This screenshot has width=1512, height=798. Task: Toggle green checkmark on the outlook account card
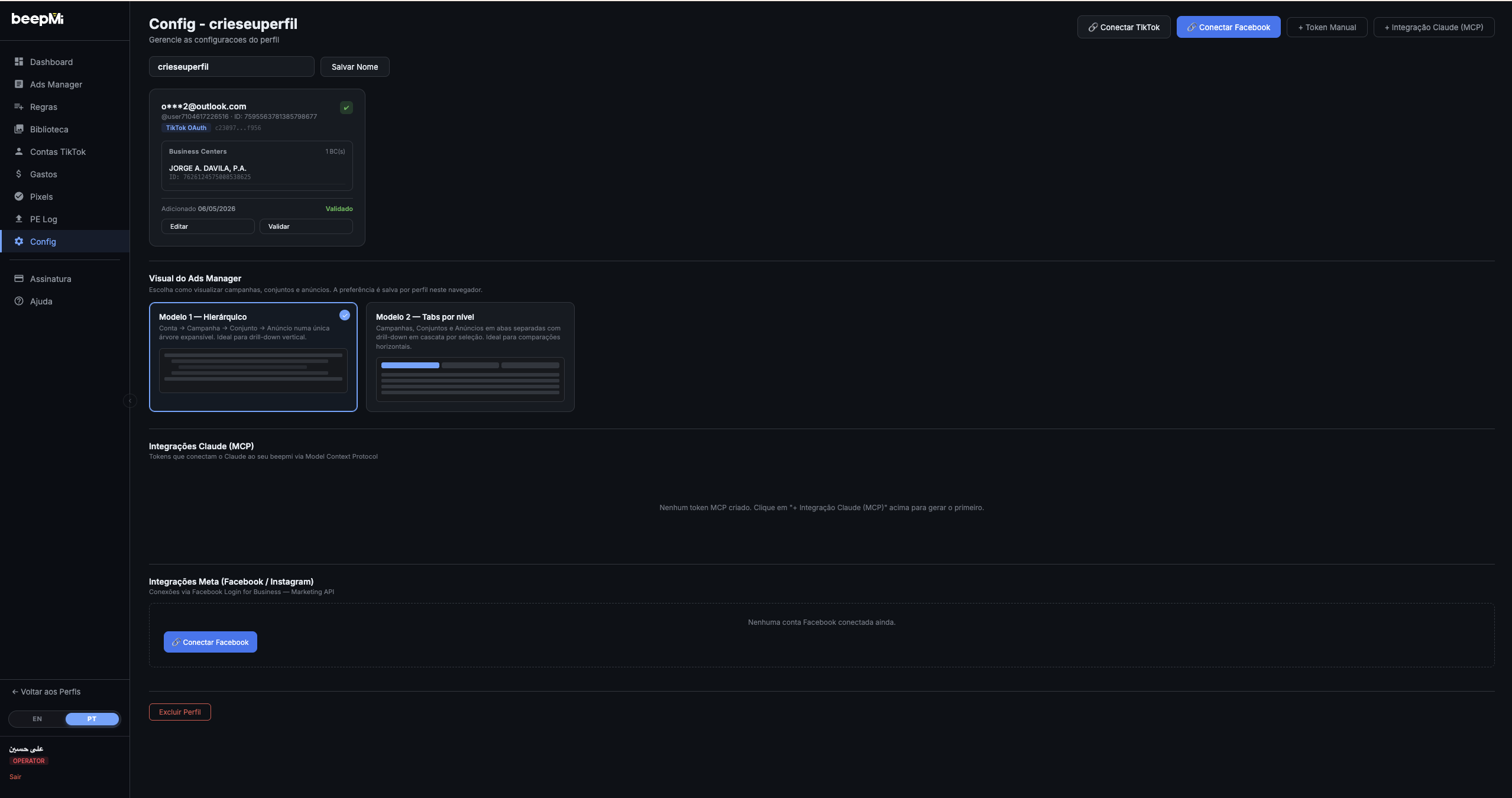click(347, 108)
